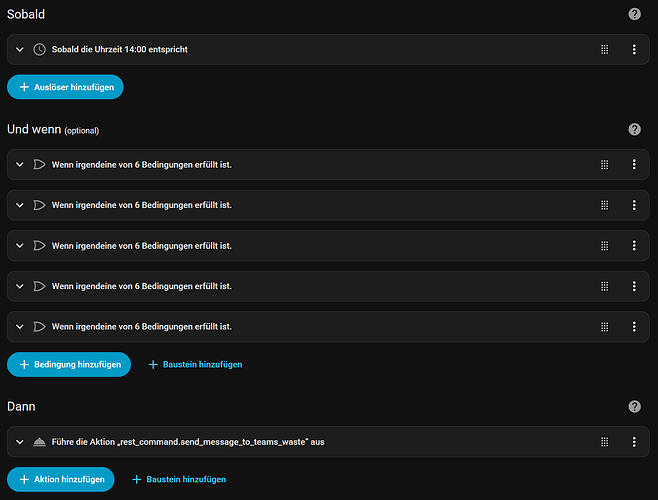The width and height of the screenshot is (658, 500).
Task: Expand the 'Sobald die Uhrzeit 14:00' trigger chevron
Action: (20, 50)
